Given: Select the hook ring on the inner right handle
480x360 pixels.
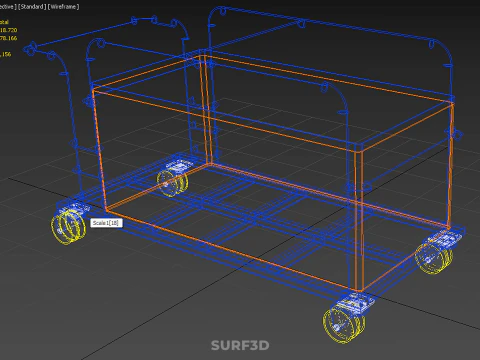Looking at the screenshot, I should tap(324, 88).
